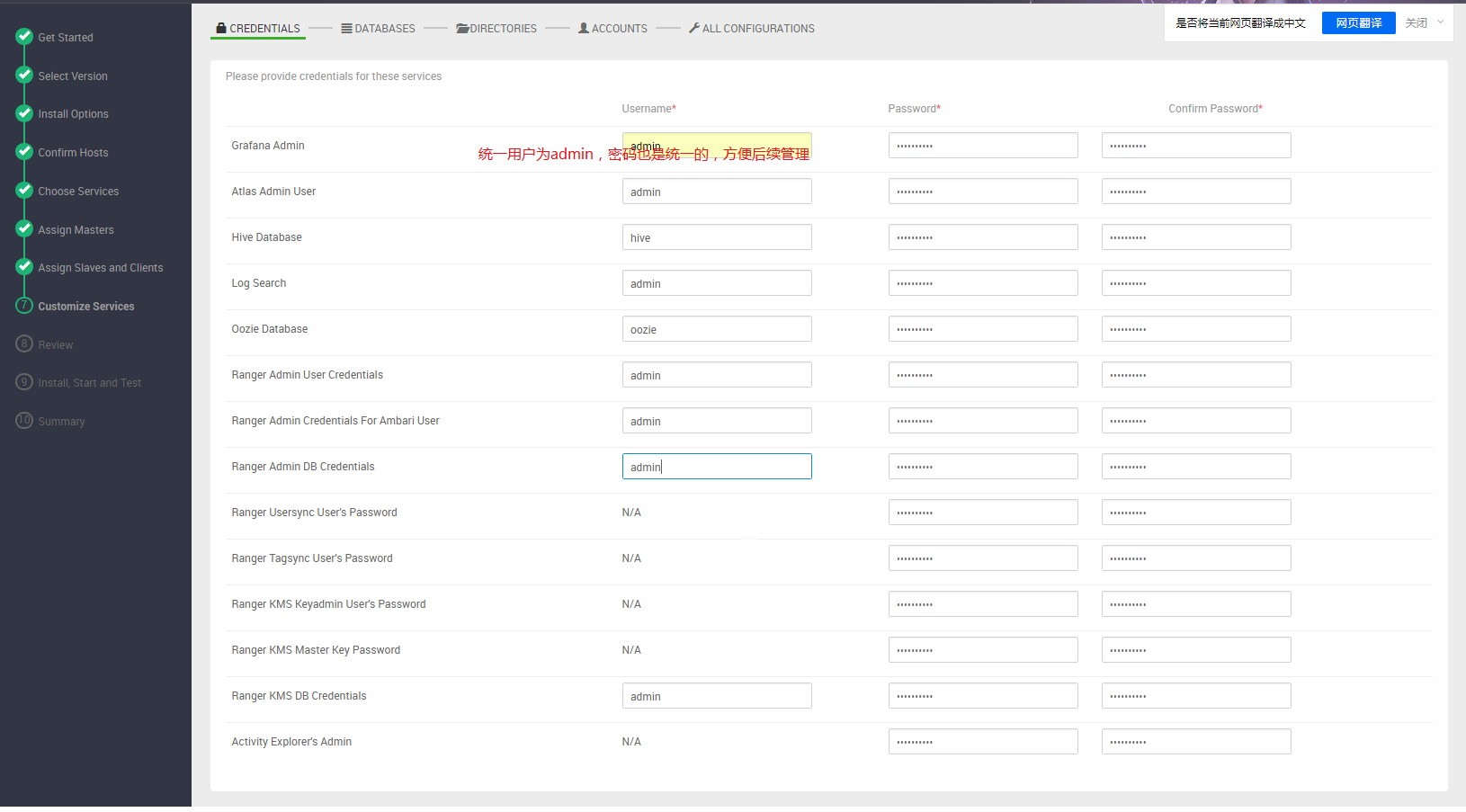Click the blue 网页翻译 translate button

coord(1358,23)
